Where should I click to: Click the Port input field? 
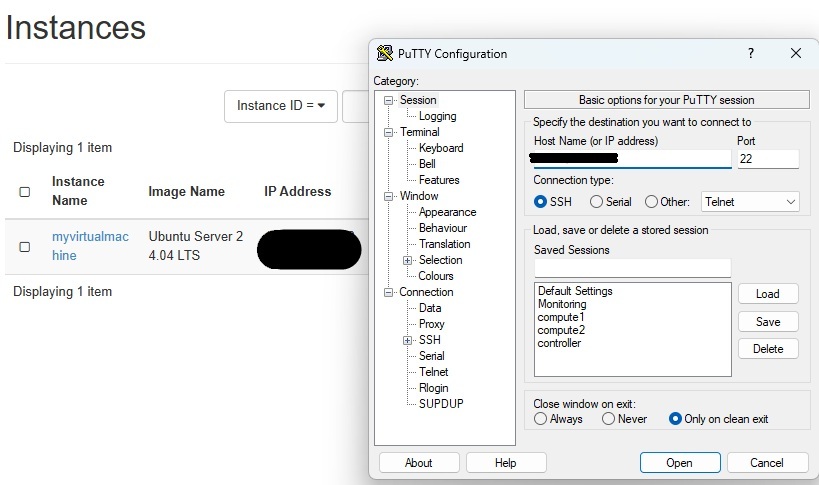tap(768, 159)
